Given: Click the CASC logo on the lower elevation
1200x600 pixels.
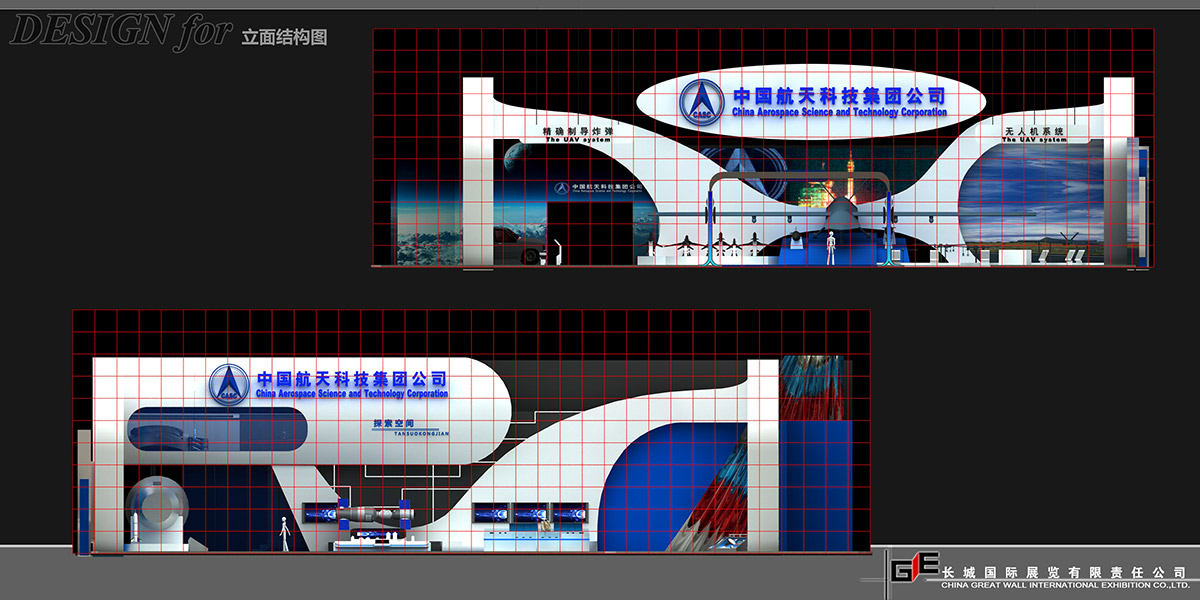Looking at the screenshot, I should tap(229, 385).
